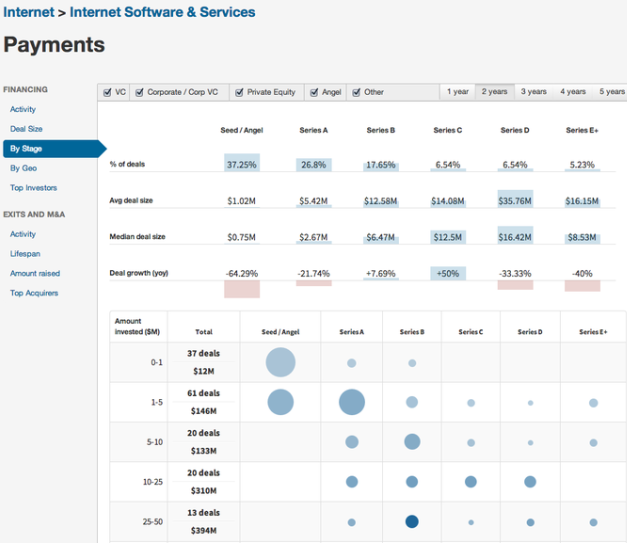Click the Series D bubble in 10-25 row
627x543 pixels.
tap(530, 481)
